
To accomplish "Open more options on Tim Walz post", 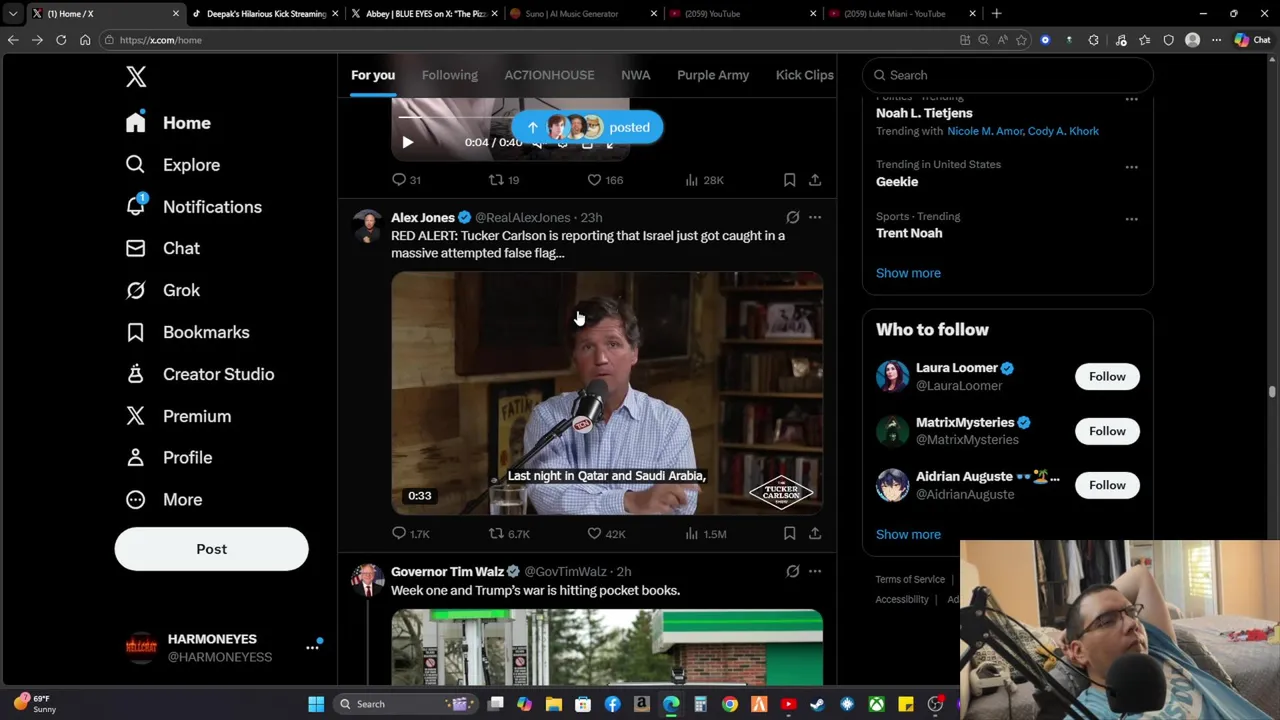I will coord(815,571).
